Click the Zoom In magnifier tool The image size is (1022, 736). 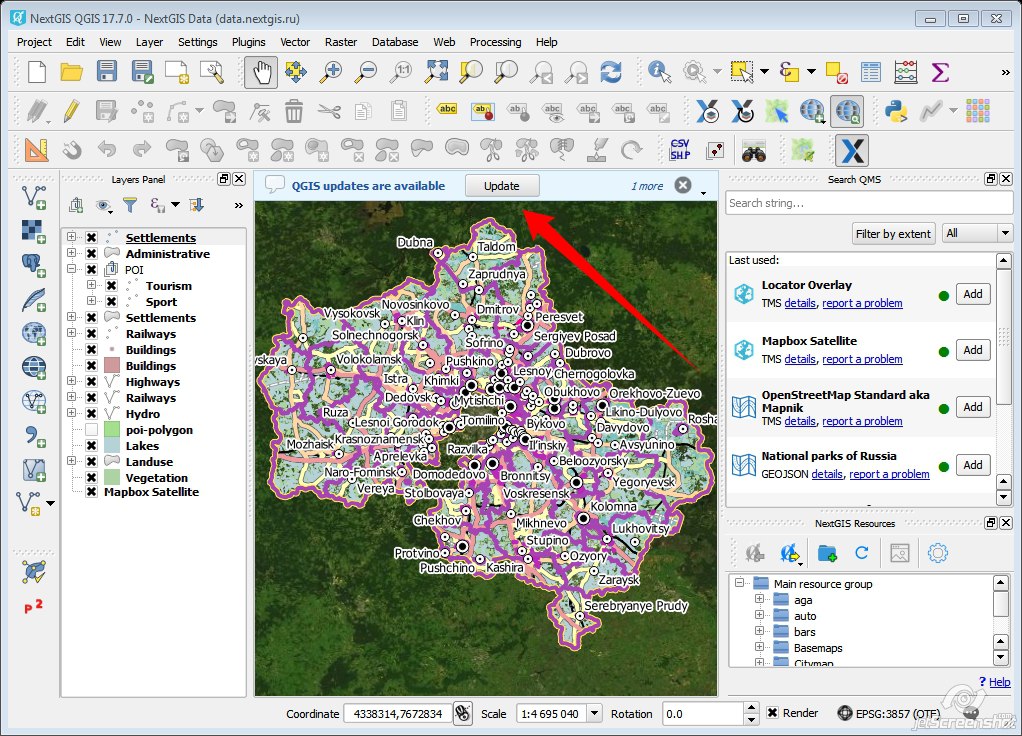click(x=331, y=72)
